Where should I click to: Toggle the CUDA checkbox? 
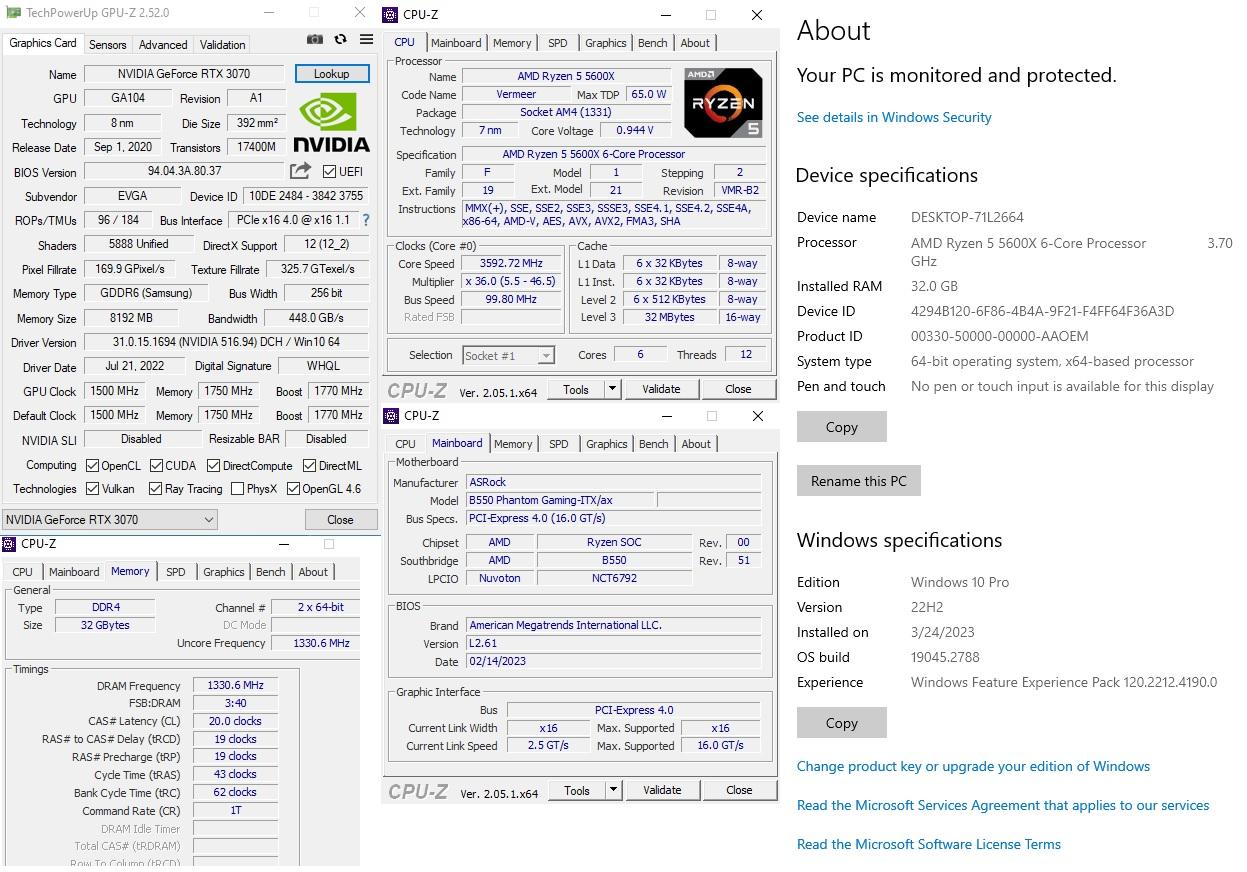point(156,466)
